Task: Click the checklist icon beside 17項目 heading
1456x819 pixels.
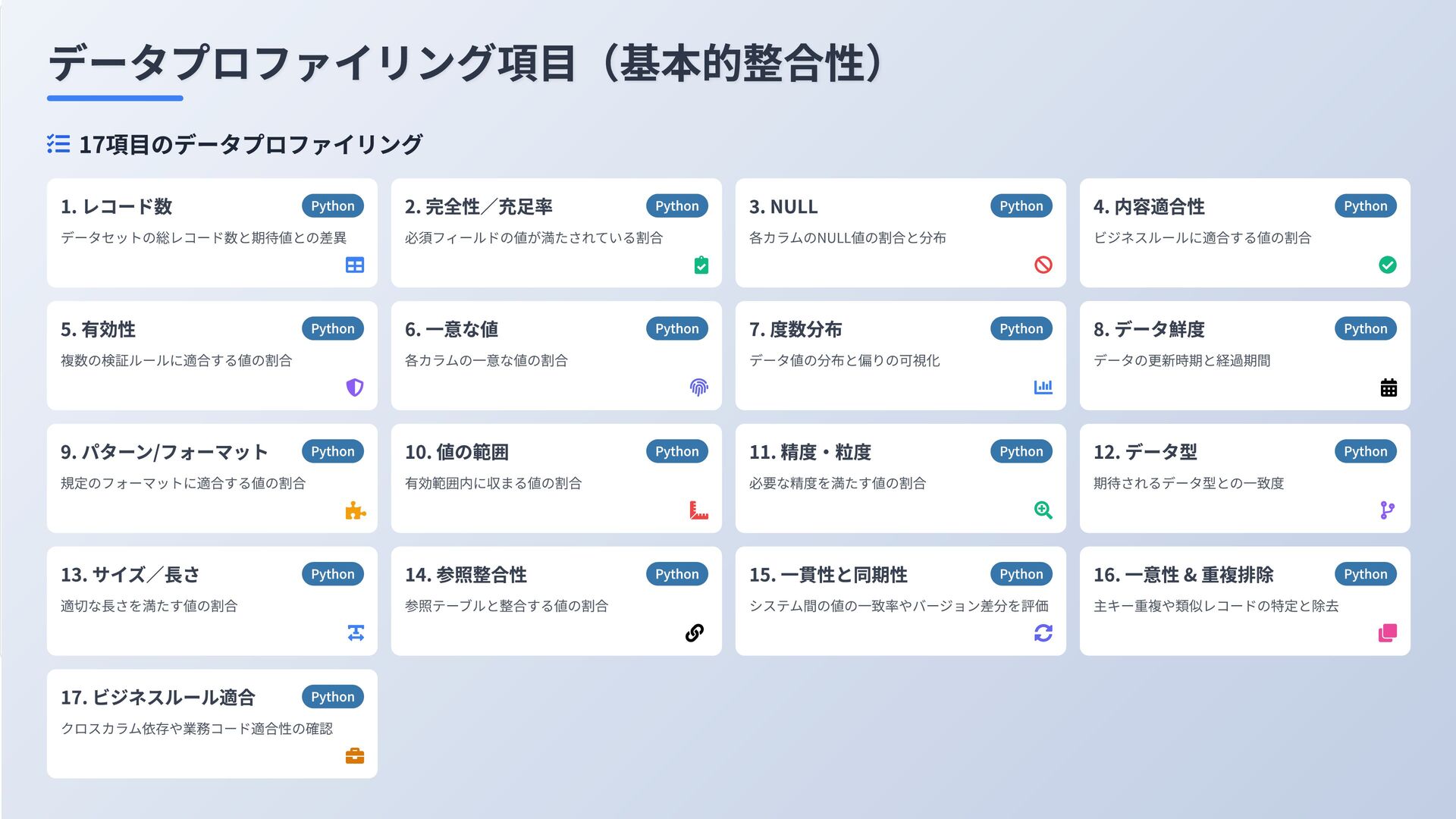Action: [x=58, y=144]
